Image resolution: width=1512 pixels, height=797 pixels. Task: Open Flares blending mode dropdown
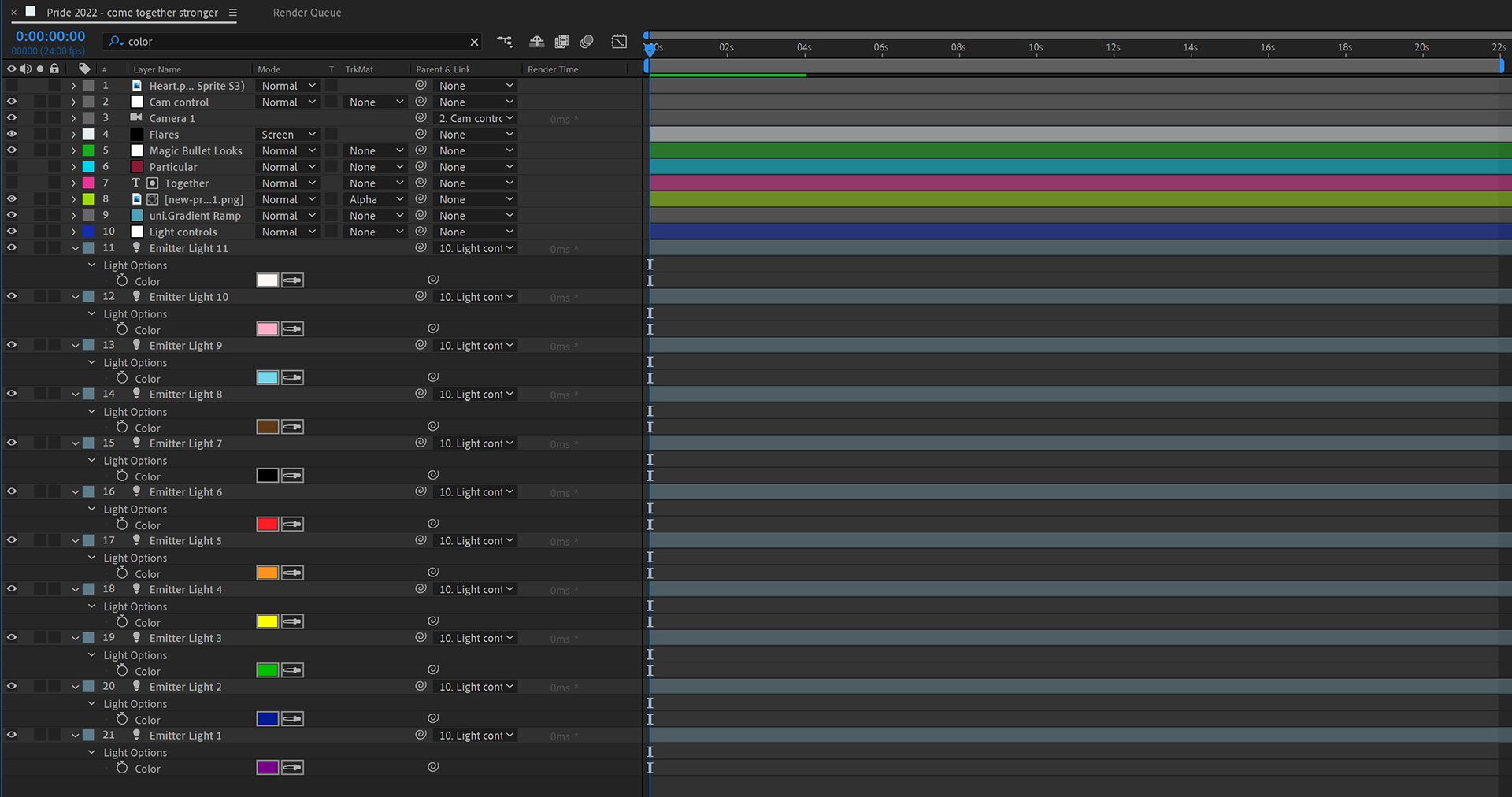(x=288, y=135)
